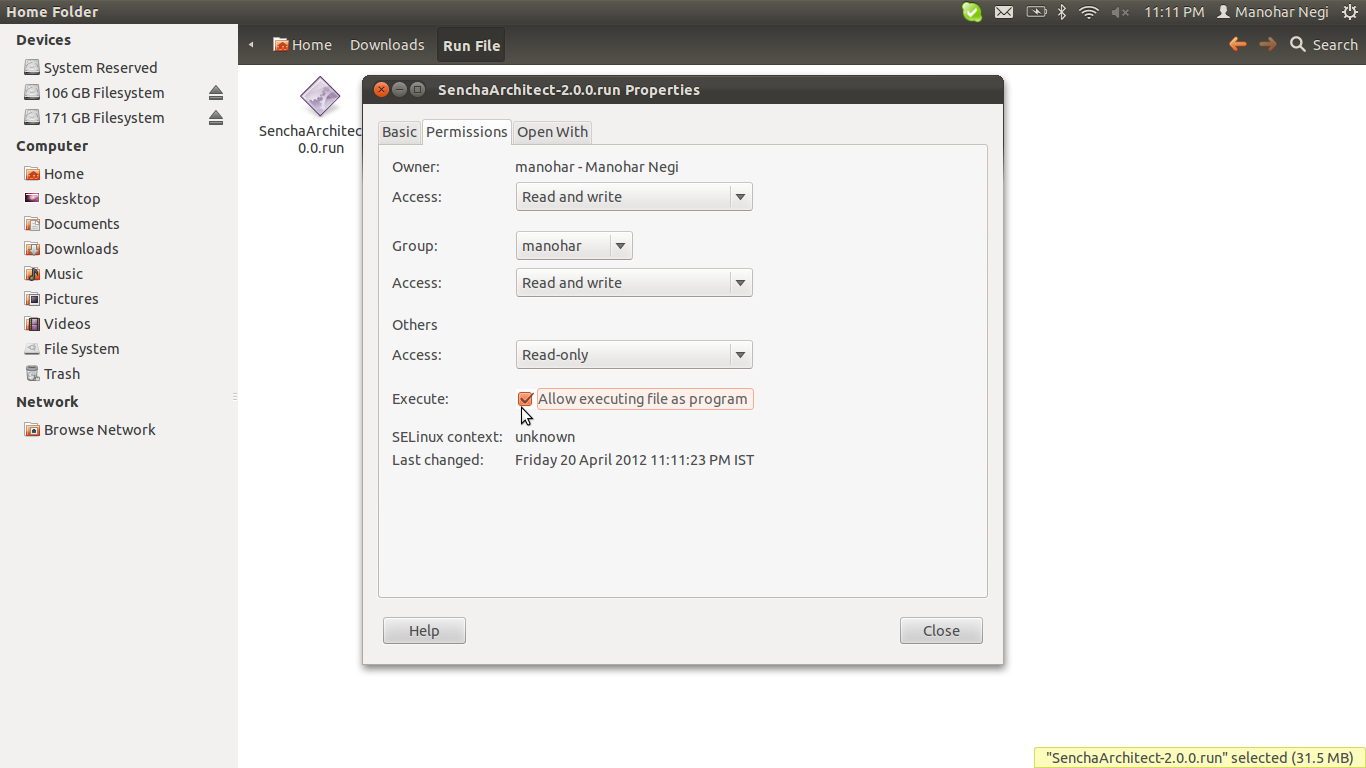Viewport: 1366px width, 768px height.
Task: Open Browse Network in the sidebar
Action: point(90,430)
